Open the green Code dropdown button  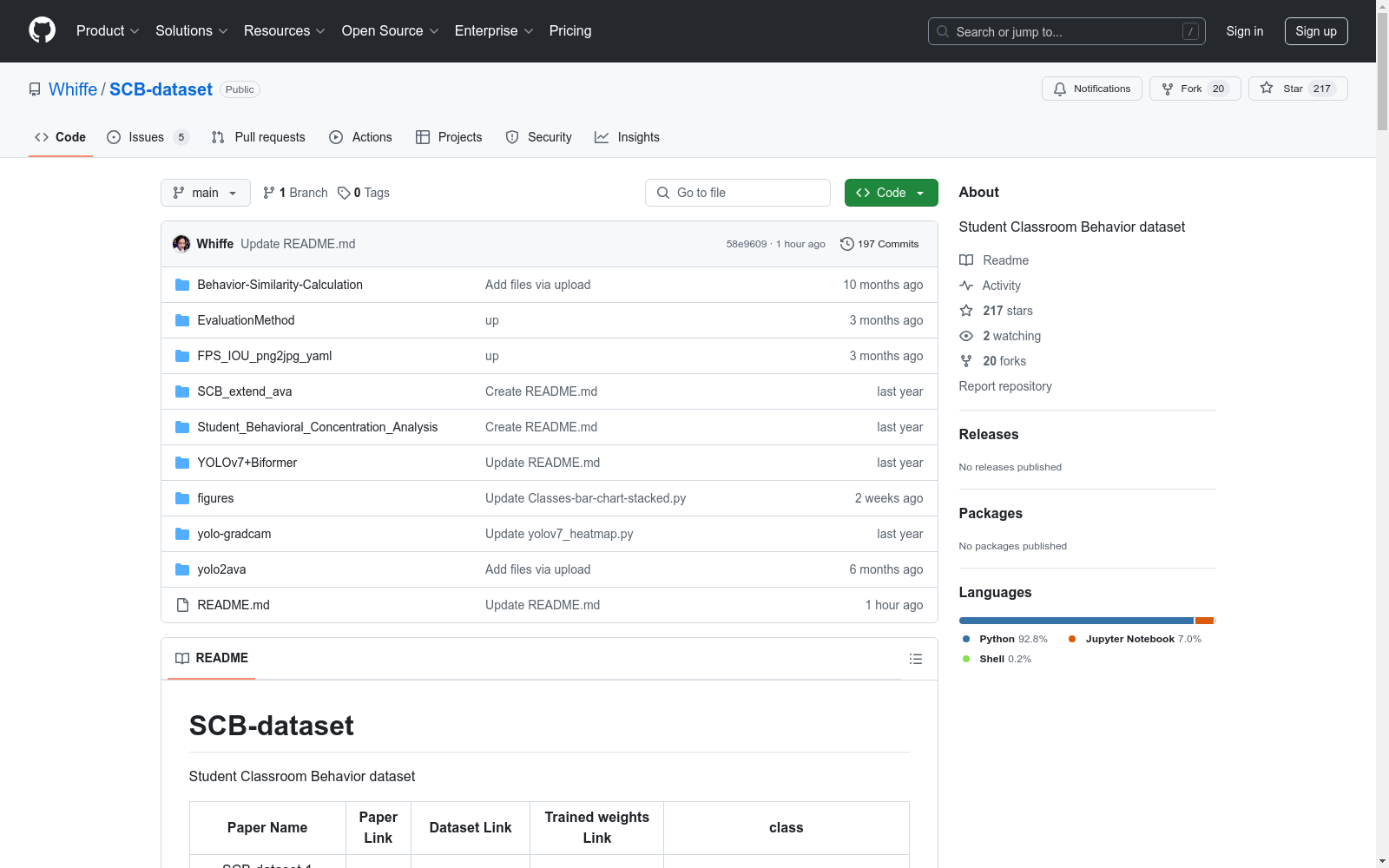pyautogui.click(x=891, y=193)
